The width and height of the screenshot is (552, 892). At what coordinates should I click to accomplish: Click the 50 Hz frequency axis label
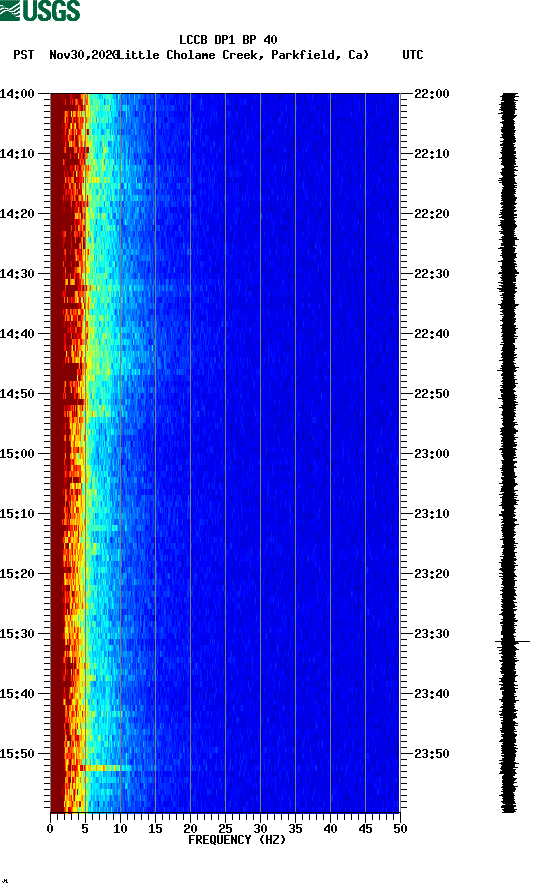click(x=400, y=829)
